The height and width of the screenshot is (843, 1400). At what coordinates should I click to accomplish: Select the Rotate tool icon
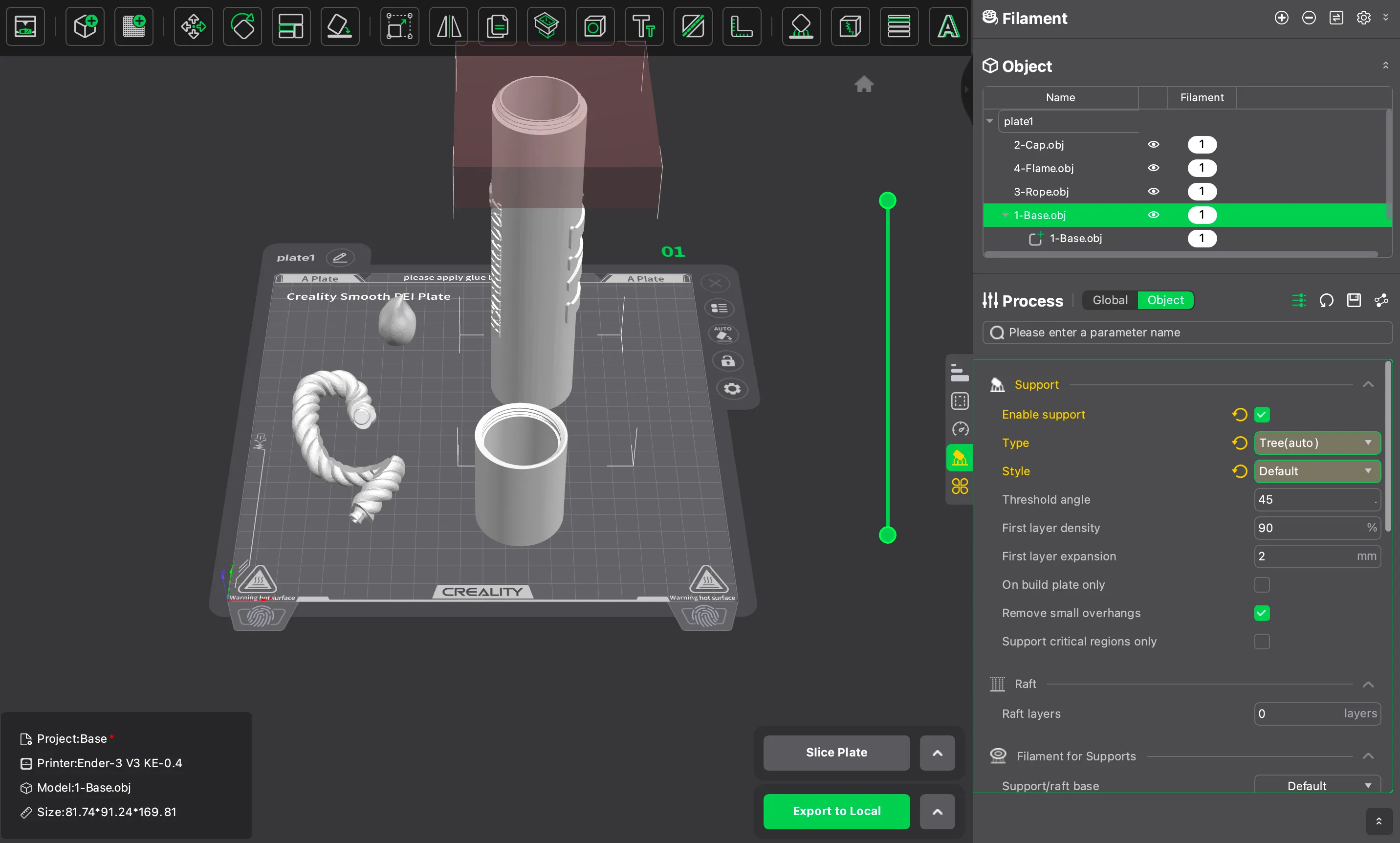click(242, 26)
